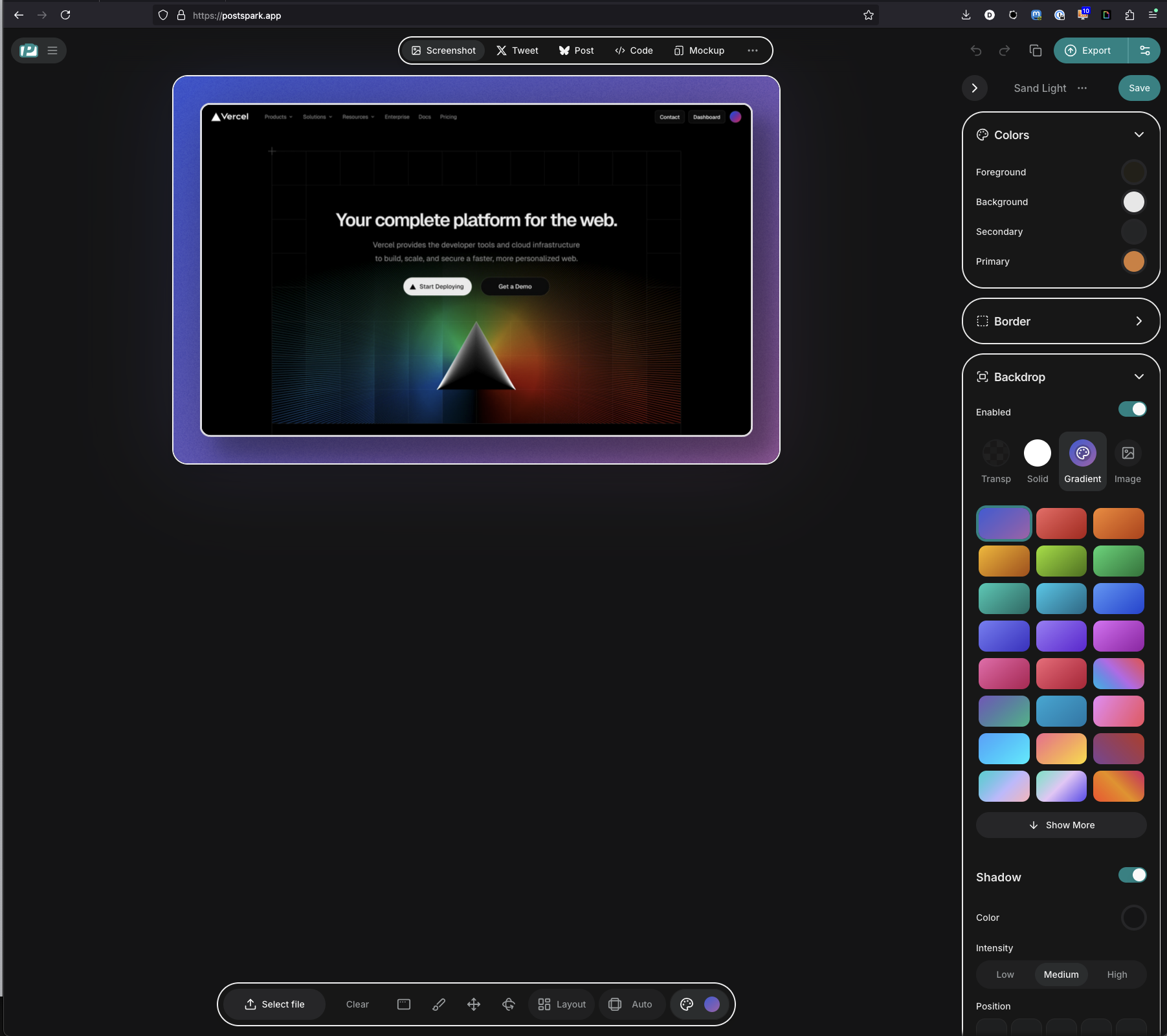The height and width of the screenshot is (1036, 1167).
Task: Click the 3D rotate tool icon
Action: 509,1004
